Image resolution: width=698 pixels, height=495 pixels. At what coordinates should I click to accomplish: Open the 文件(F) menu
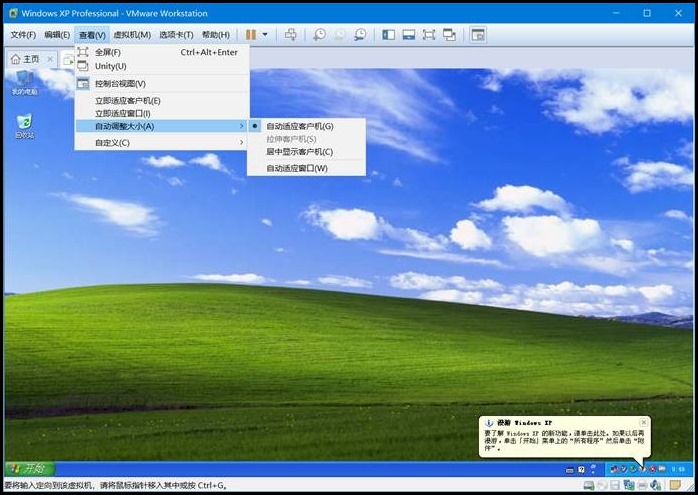tap(23, 35)
